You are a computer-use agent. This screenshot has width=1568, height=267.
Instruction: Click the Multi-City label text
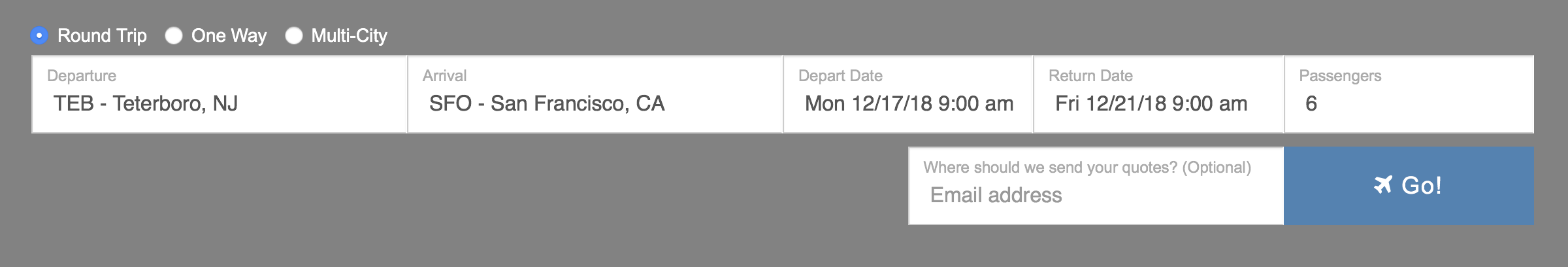click(x=350, y=35)
